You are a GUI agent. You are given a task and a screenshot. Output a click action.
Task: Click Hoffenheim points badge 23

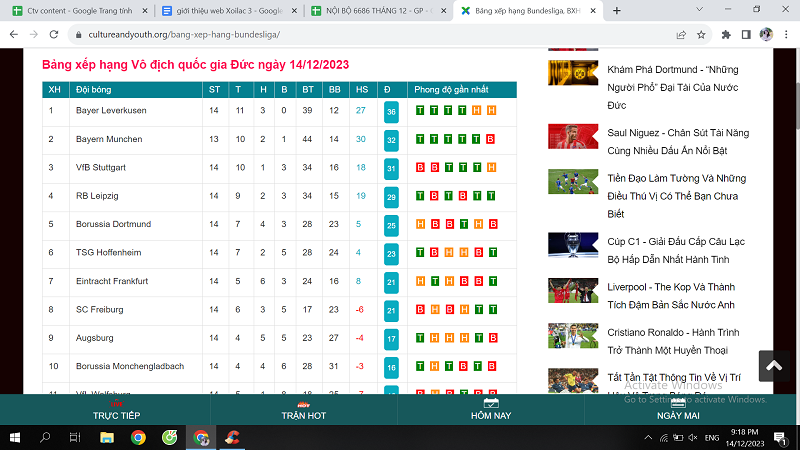391,254
